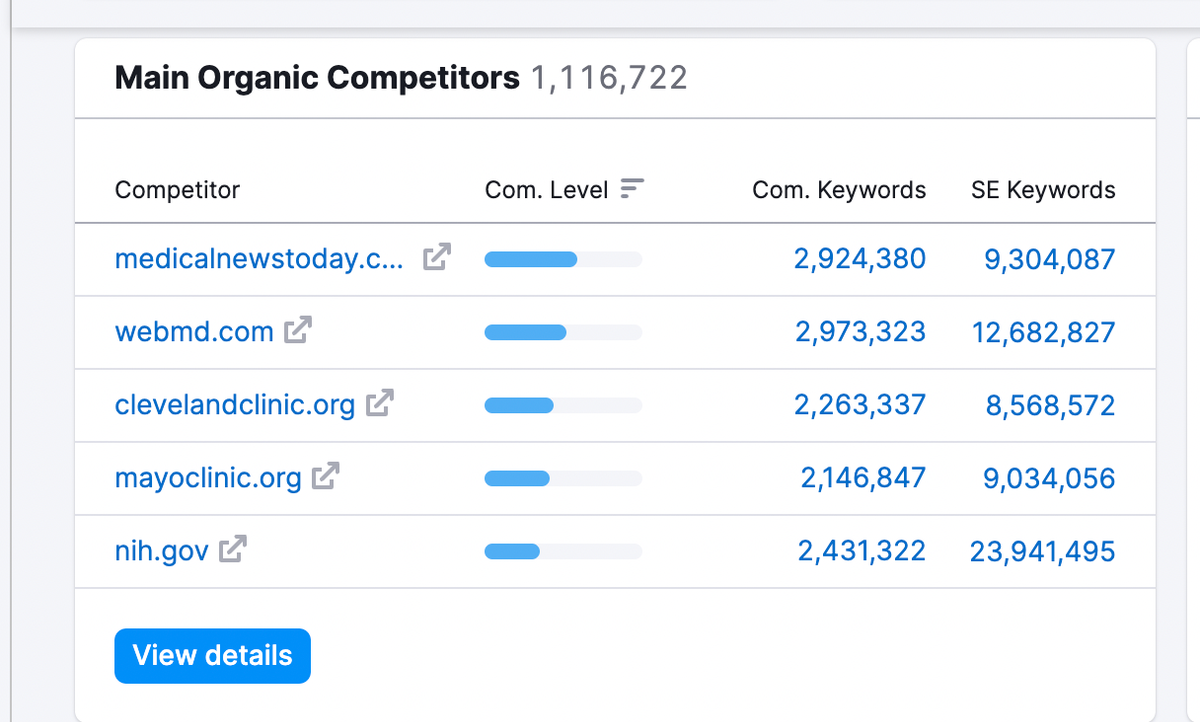Open clevelandclinic.org external link icon
The width and height of the screenshot is (1200, 722).
coord(380,403)
